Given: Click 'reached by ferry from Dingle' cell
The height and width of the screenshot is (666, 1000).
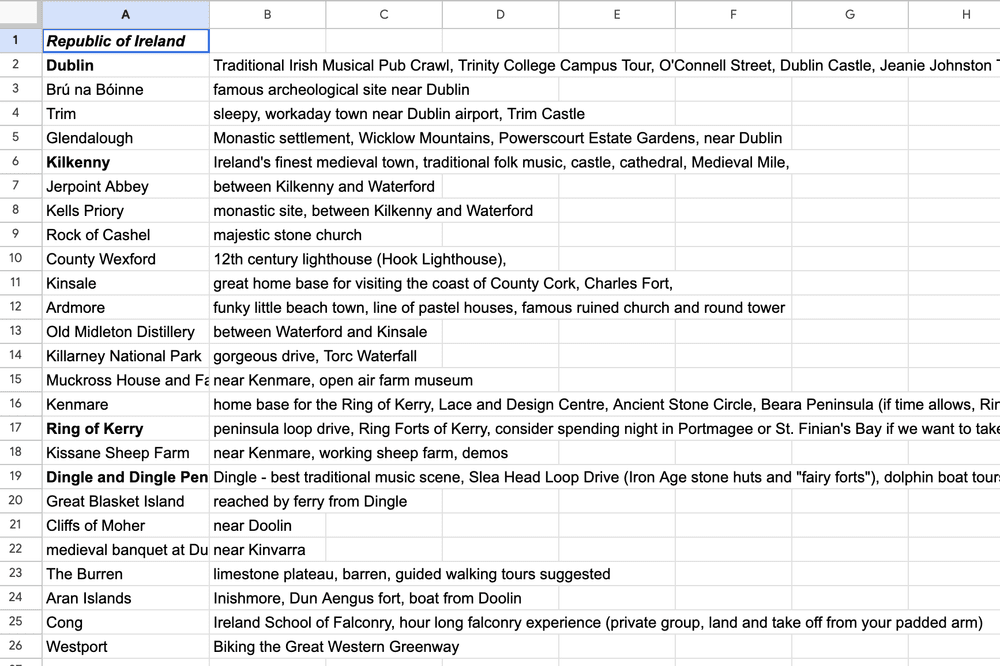Looking at the screenshot, I should point(267,501).
